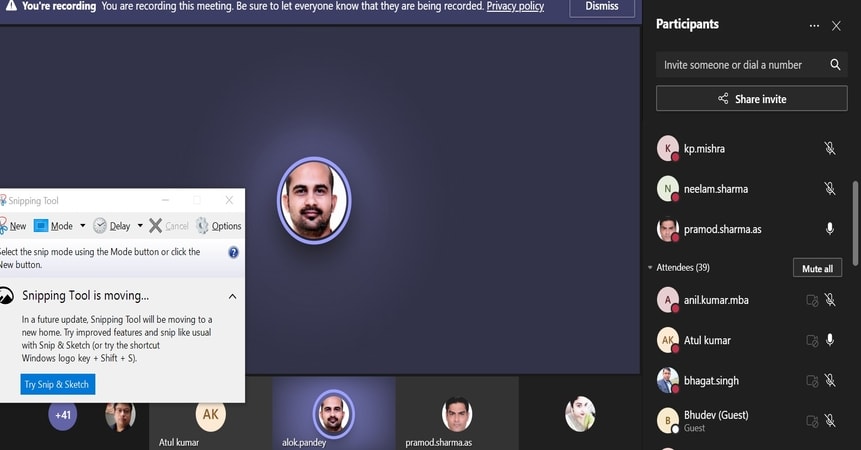The height and width of the screenshot is (450, 861).
Task: Click the search icon in invite field
Action: (x=835, y=65)
